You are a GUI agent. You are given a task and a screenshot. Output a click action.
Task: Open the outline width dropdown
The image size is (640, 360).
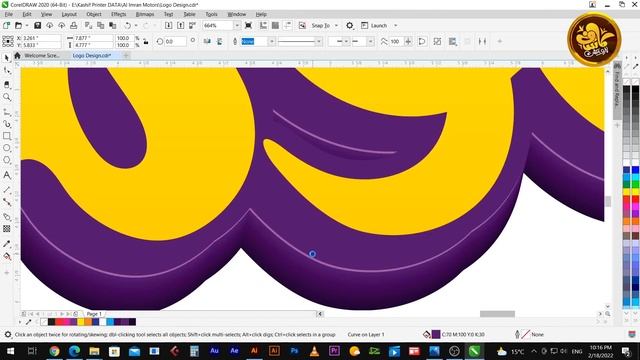[x=271, y=41]
